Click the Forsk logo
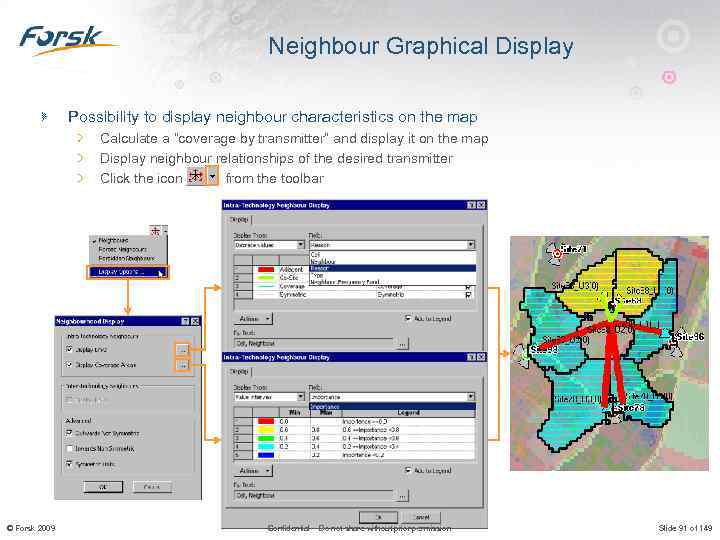This screenshot has height=540, width=720. (x=67, y=40)
